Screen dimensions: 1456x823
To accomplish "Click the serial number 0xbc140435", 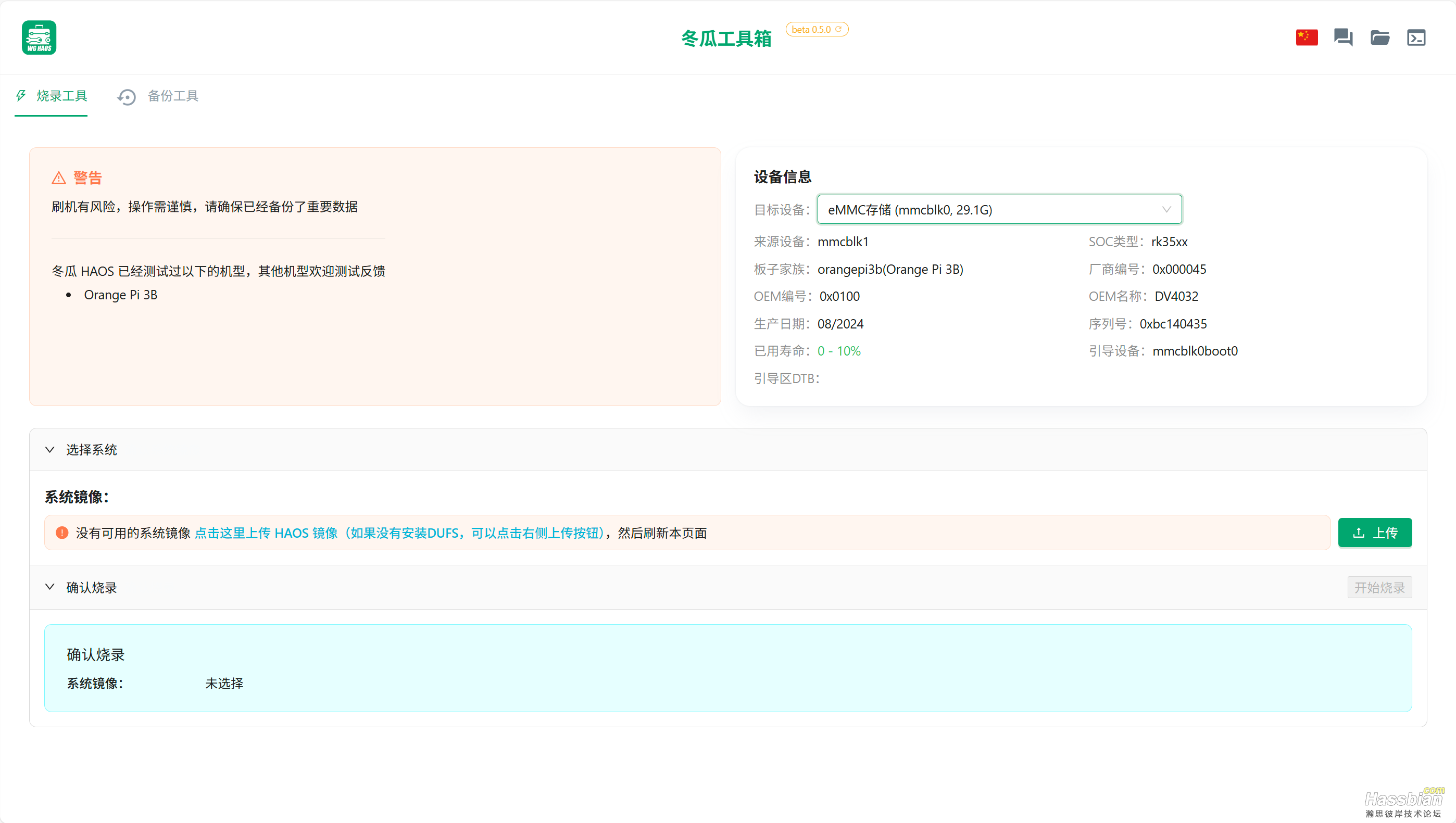I will tap(1173, 324).
